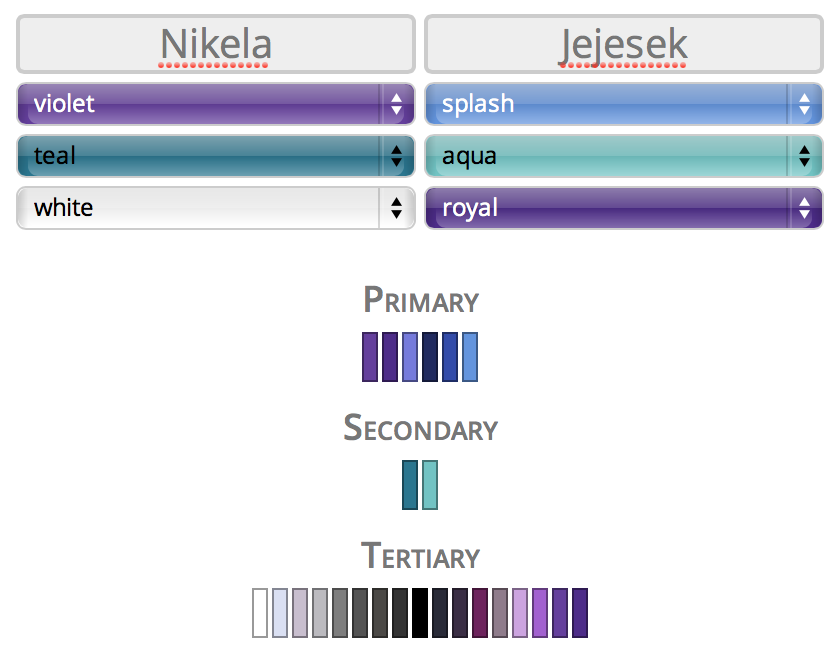Open the royal color dropdown
The height and width of the screenshot is (650, 838).
623,208
